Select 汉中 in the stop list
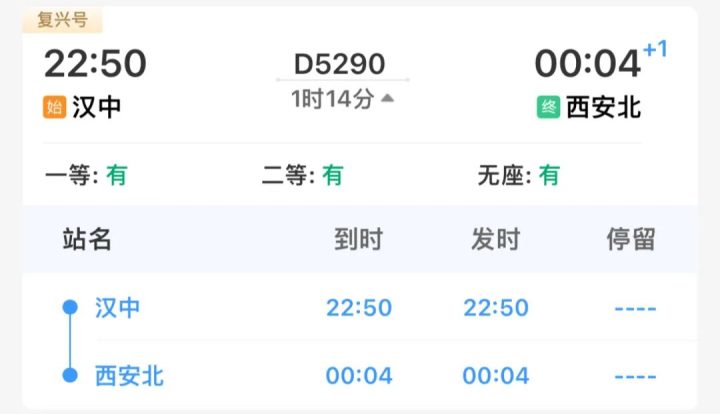The height and width of the screenshot is (414, 720). (x=118, y=307)
